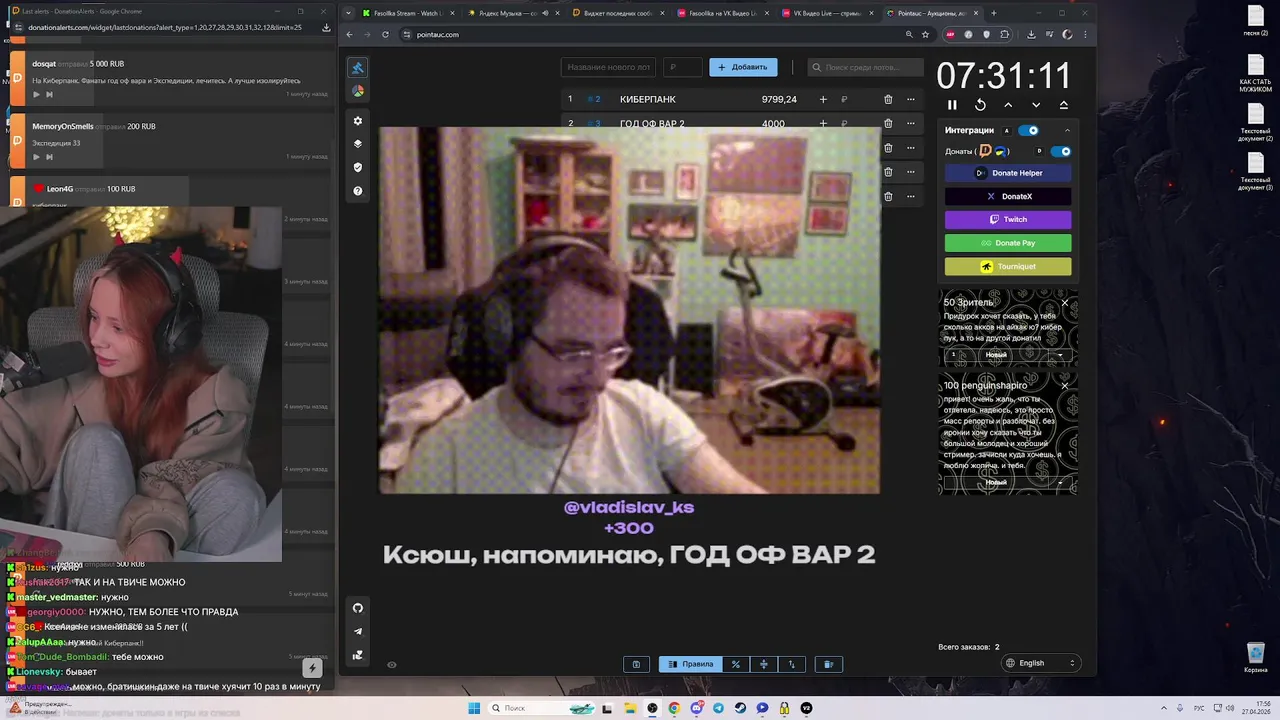Open Steam from the taskbar
The height and width of the screenshot is (720, 1280).
(x=740, y=708)
